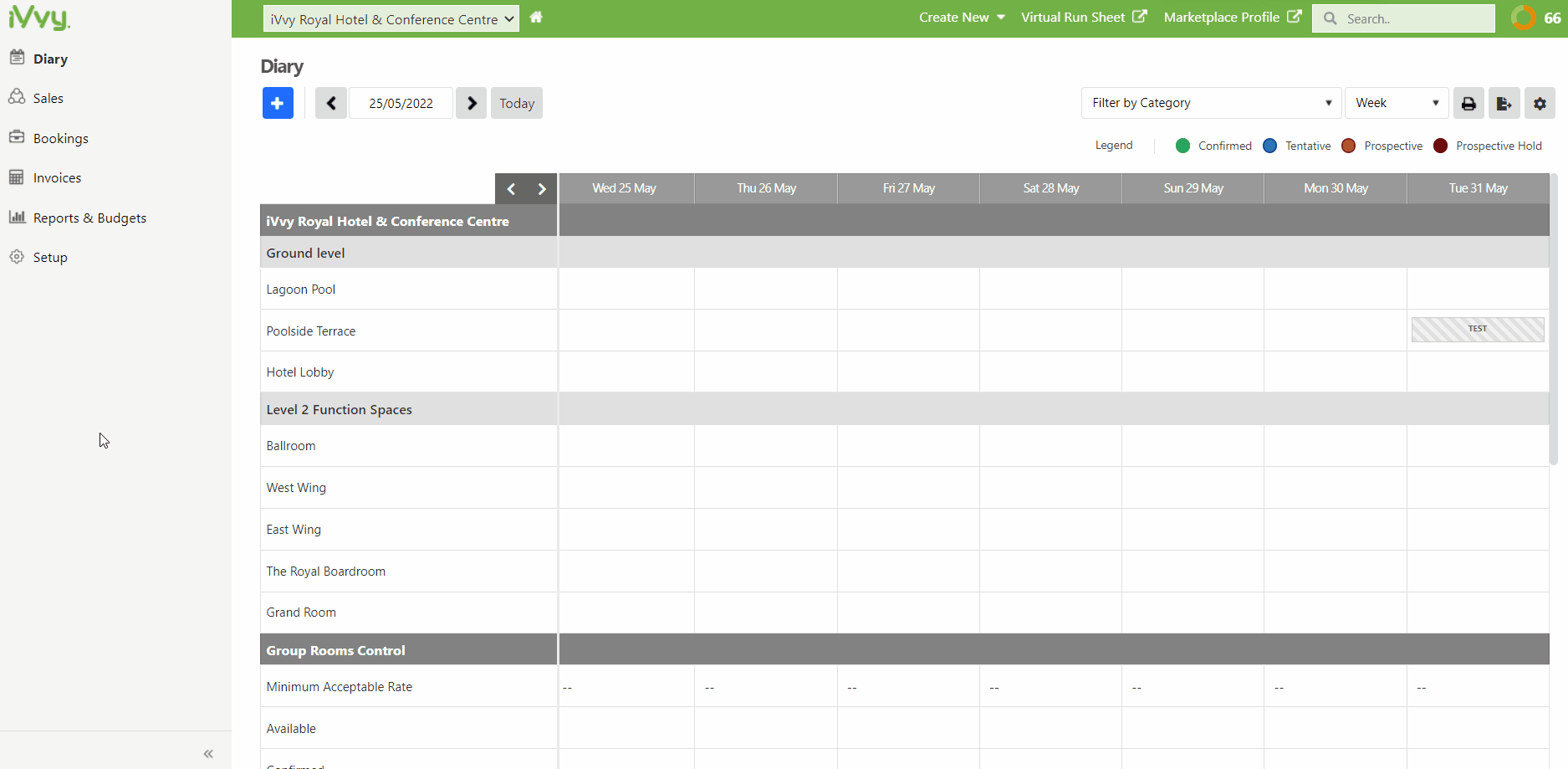Click the Reports & Budgets chart icon

pos(18,218)
